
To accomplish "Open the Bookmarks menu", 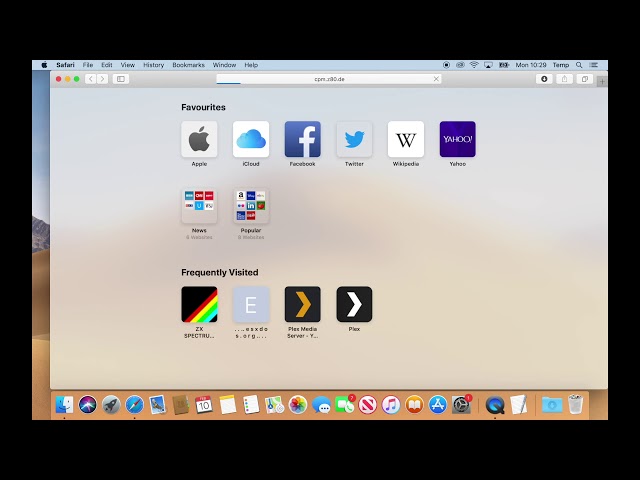I will (x=189, y=65).
